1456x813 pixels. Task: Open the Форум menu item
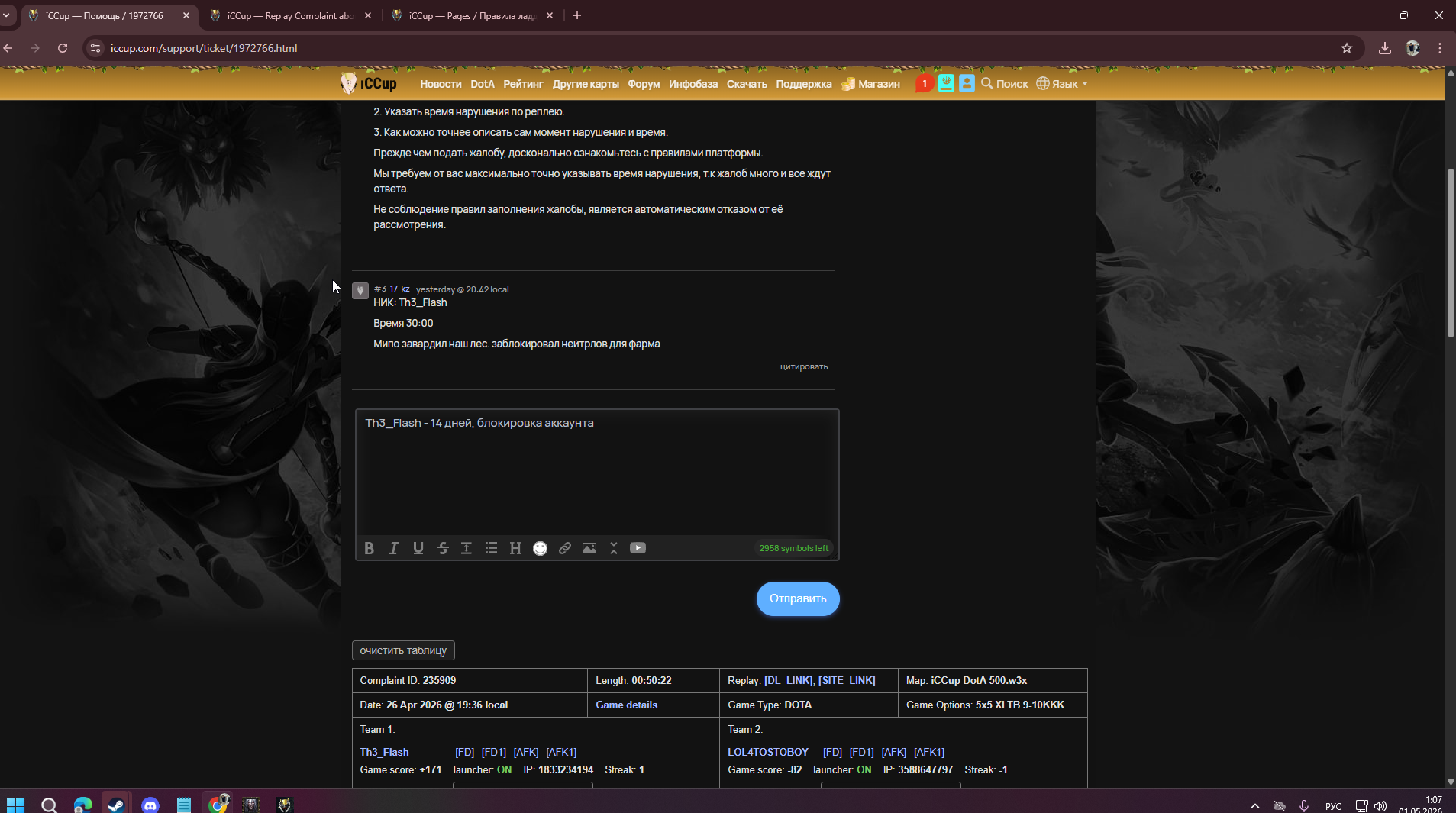[x=644, y=84]
